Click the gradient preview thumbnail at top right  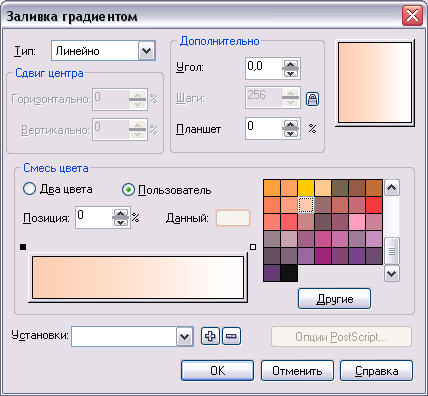click(375, 83)
